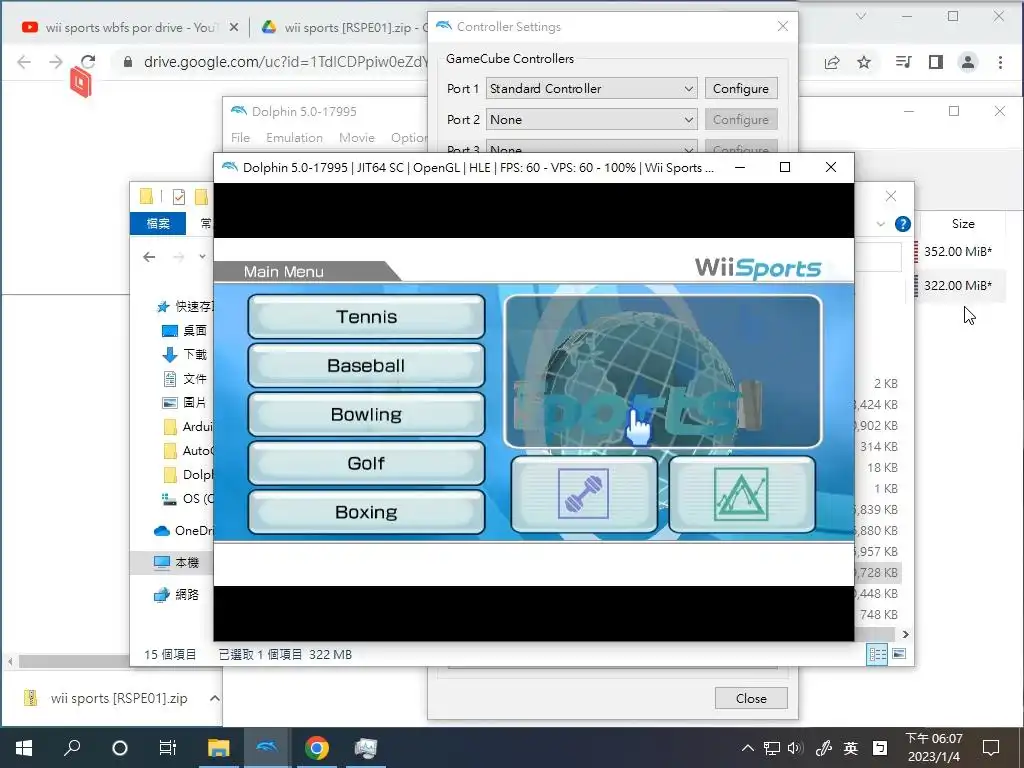The height and width of the screenshot is (768, 1024).
Task: Open Chrome profile avatar
Action: coord(968,62)
